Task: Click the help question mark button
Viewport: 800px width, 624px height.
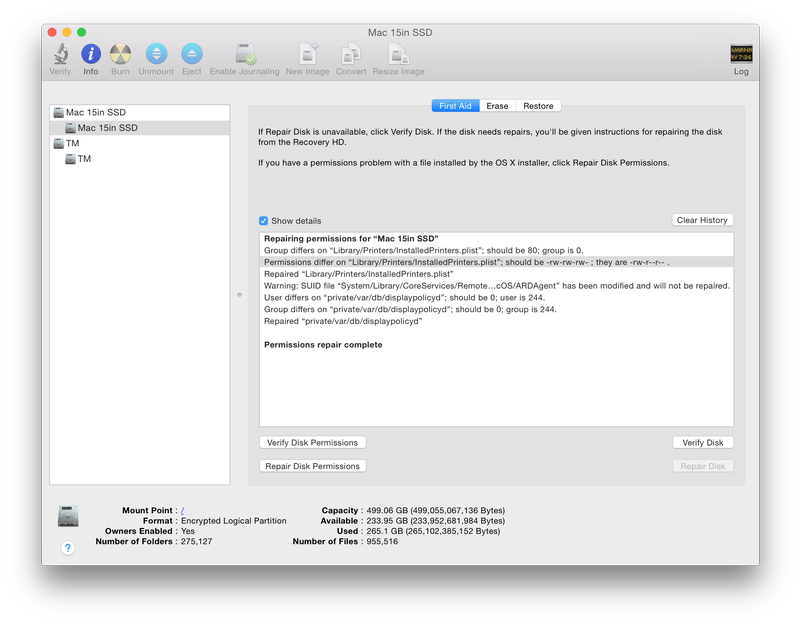Action: tap(67, 547)
